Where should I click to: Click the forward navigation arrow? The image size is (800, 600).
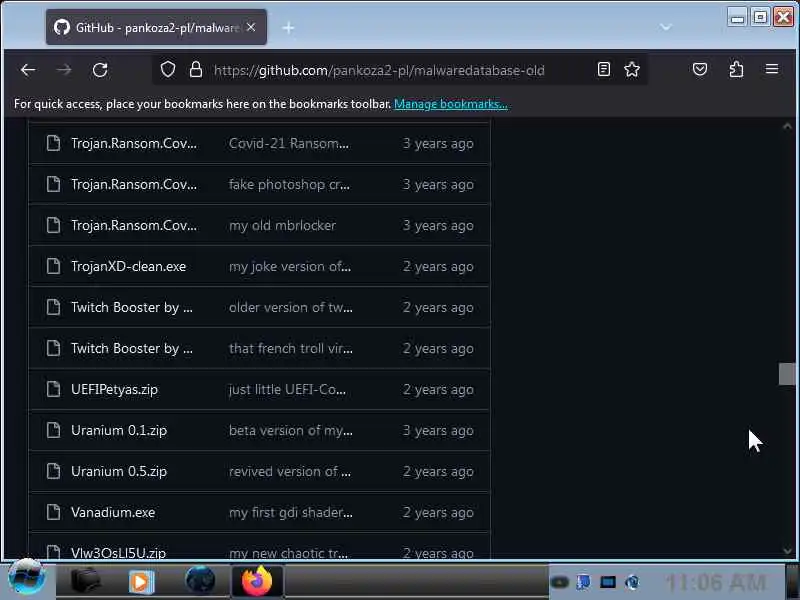click(64, 69)
